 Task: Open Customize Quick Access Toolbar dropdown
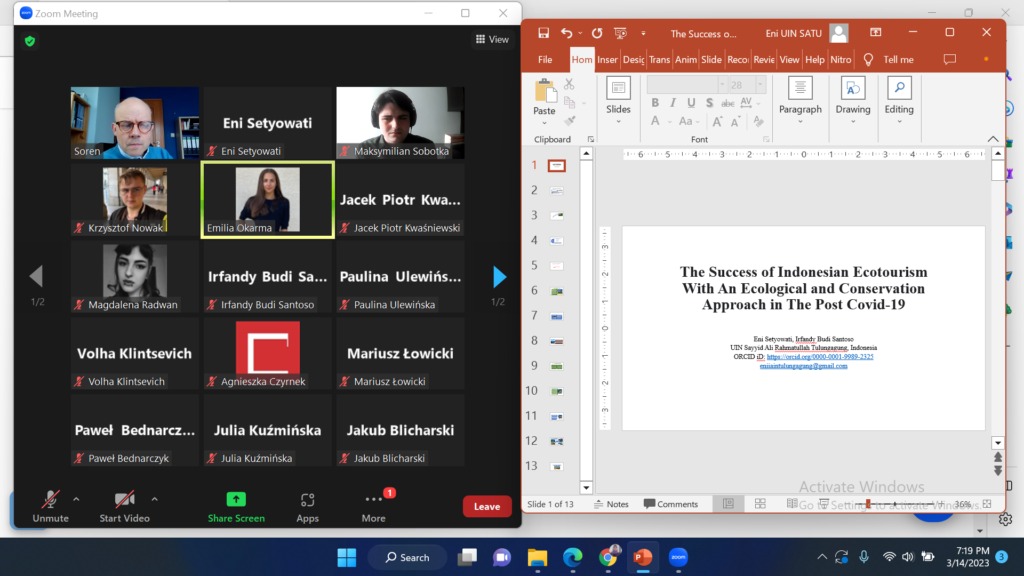[x=643, y=33]
